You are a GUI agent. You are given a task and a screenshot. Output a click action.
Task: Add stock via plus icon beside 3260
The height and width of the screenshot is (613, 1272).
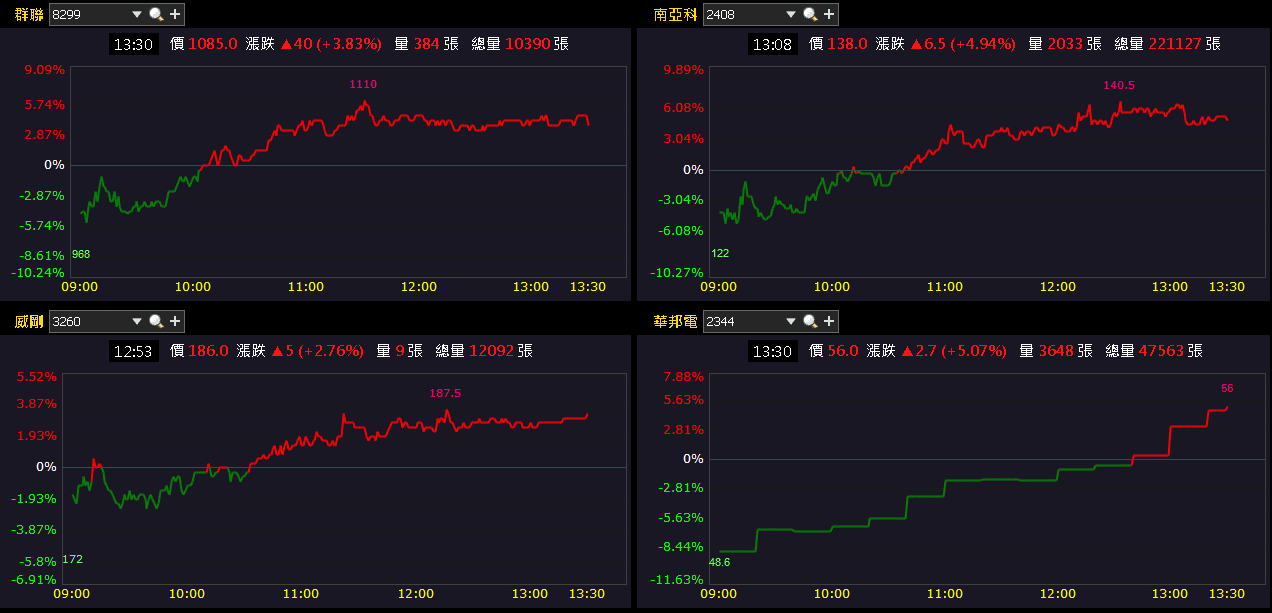tap(175, 321)
